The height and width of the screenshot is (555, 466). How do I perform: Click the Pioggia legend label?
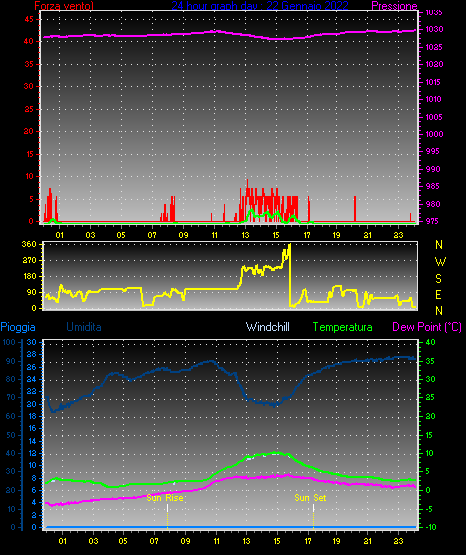[x=18, y=327]
